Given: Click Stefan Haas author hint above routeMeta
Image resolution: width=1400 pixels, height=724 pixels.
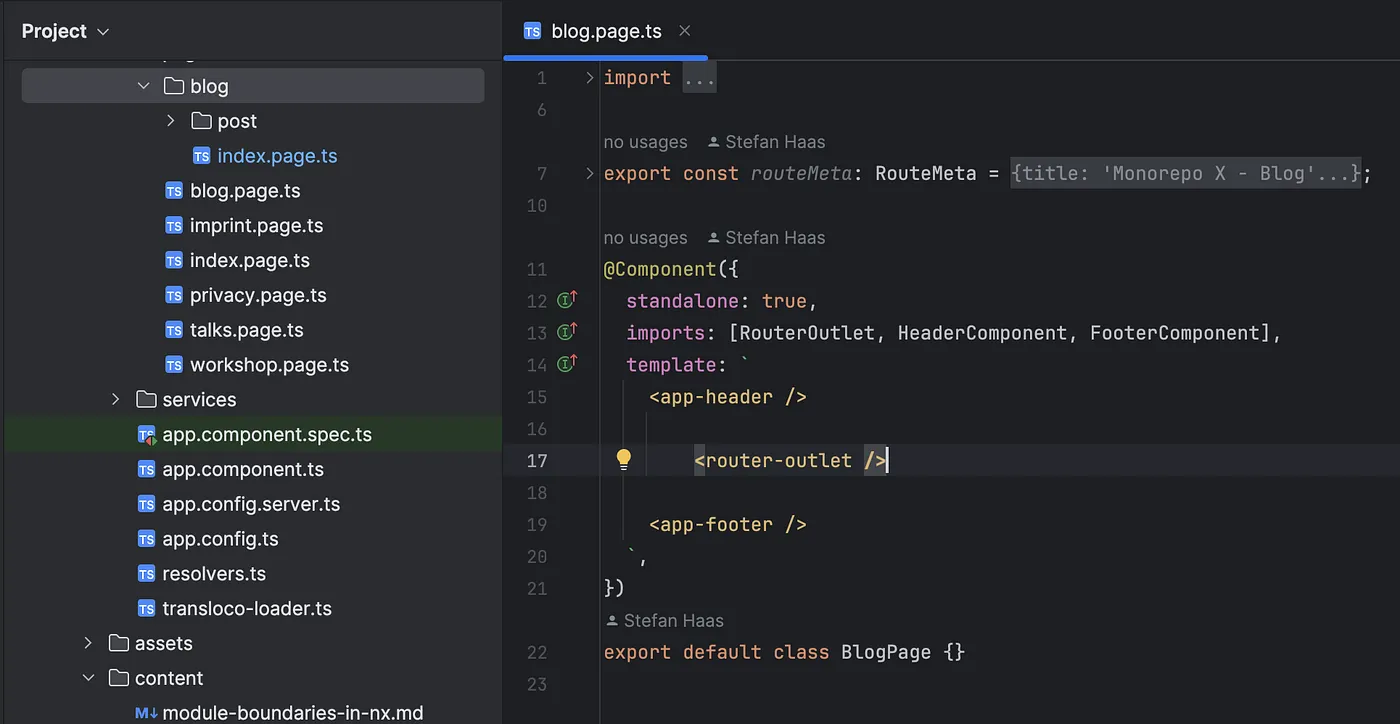Looking at the screenshot, I should (766, 142).
